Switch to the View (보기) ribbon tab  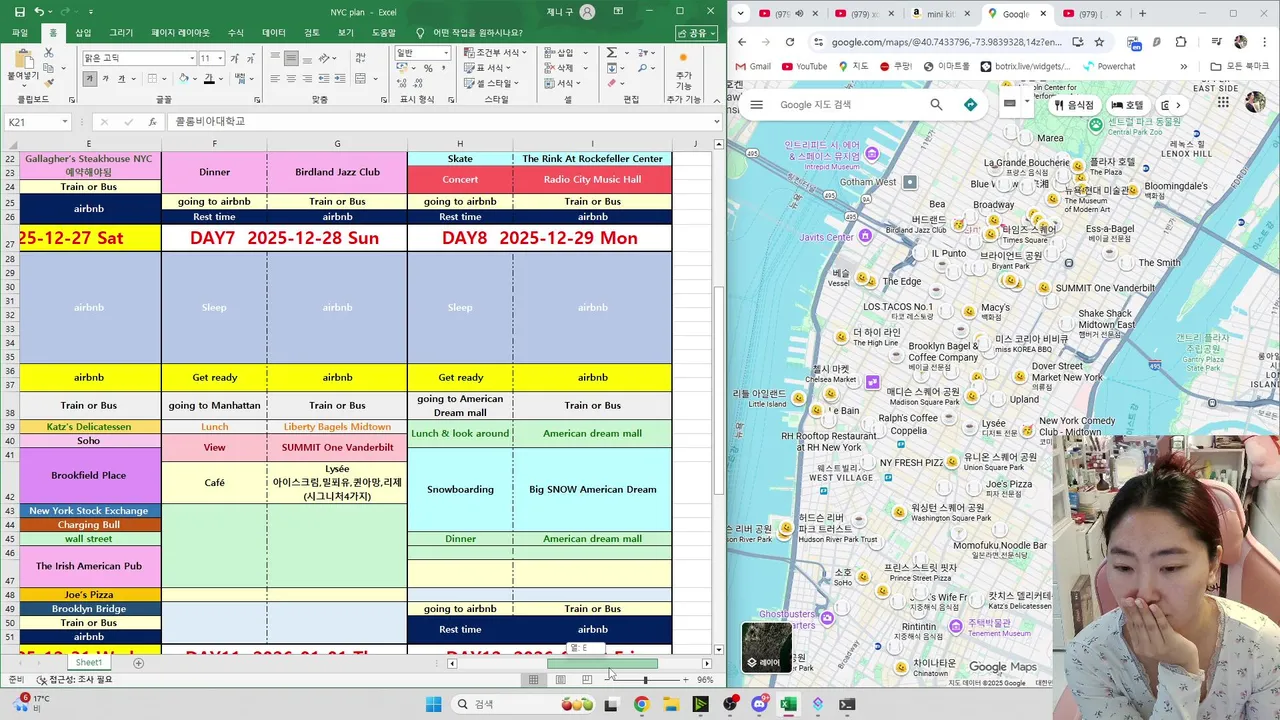[x=345, y=33]
